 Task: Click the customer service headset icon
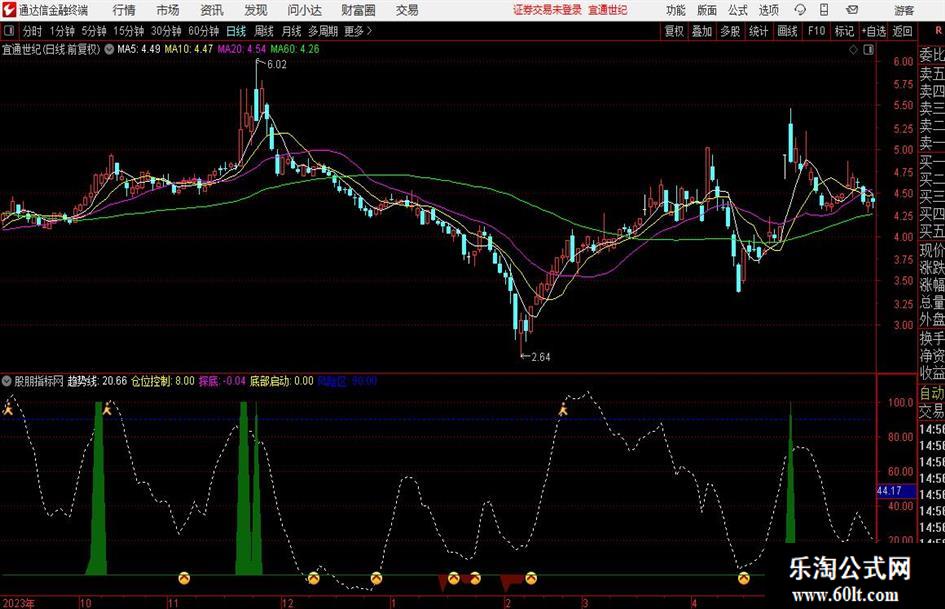point(800,10)
